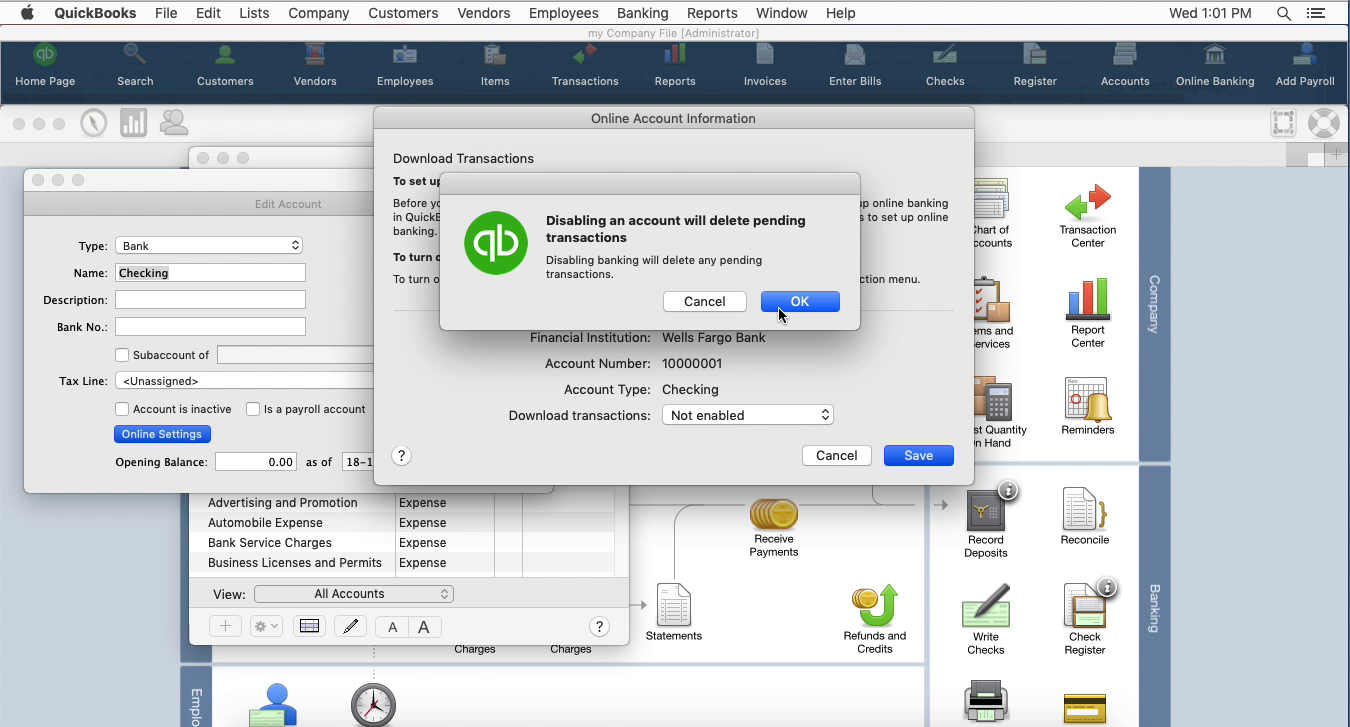Click pencil edit icon in accounts list
Viewport: 1350px width, 727px height.
(x=350, y=627)
